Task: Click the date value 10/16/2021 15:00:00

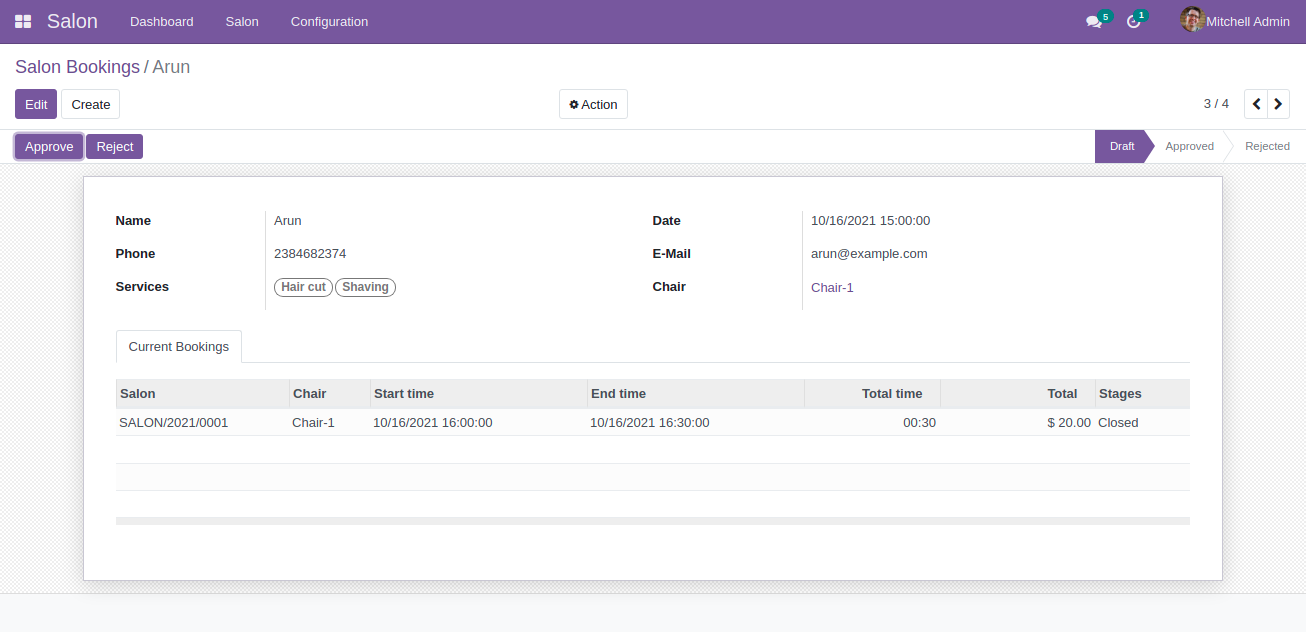Action: (x=870, y=220)
